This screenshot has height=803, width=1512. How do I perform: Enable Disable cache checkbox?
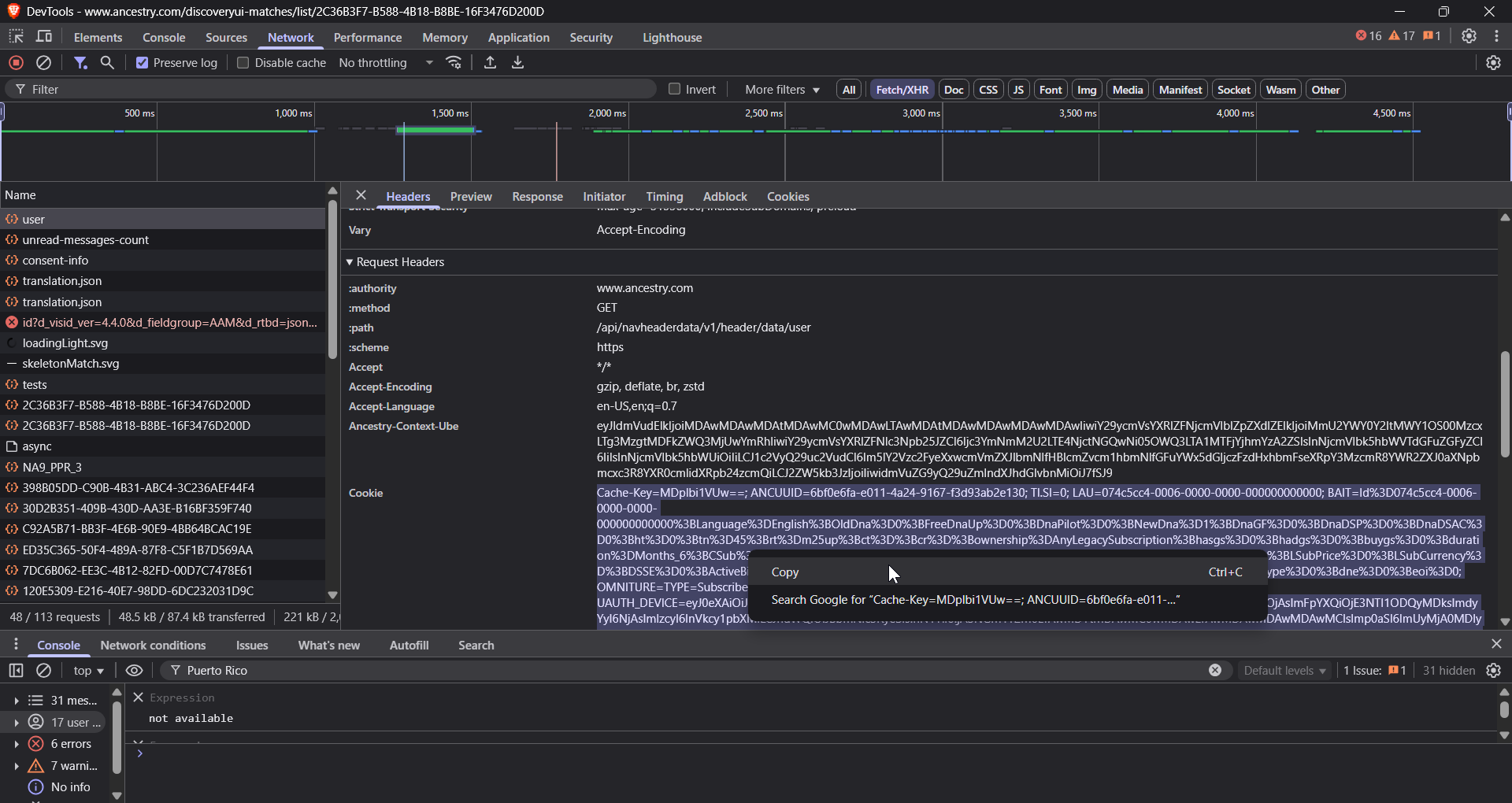click(x=243, y=63)
